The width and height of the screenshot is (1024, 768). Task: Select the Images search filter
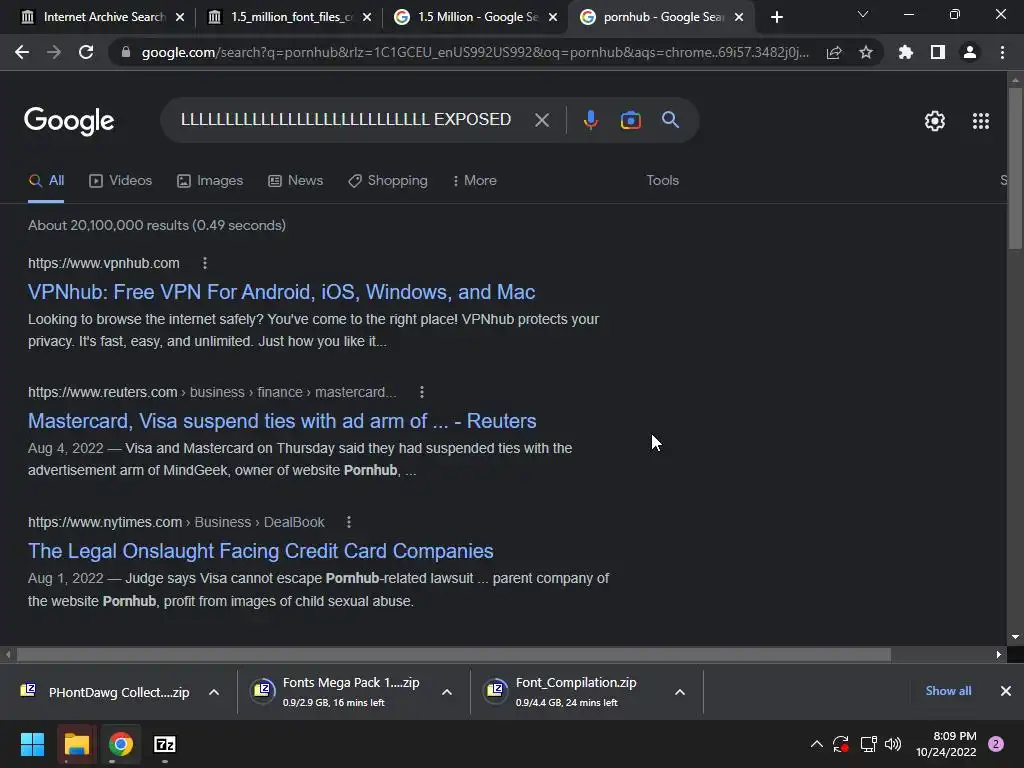(210, 181)
